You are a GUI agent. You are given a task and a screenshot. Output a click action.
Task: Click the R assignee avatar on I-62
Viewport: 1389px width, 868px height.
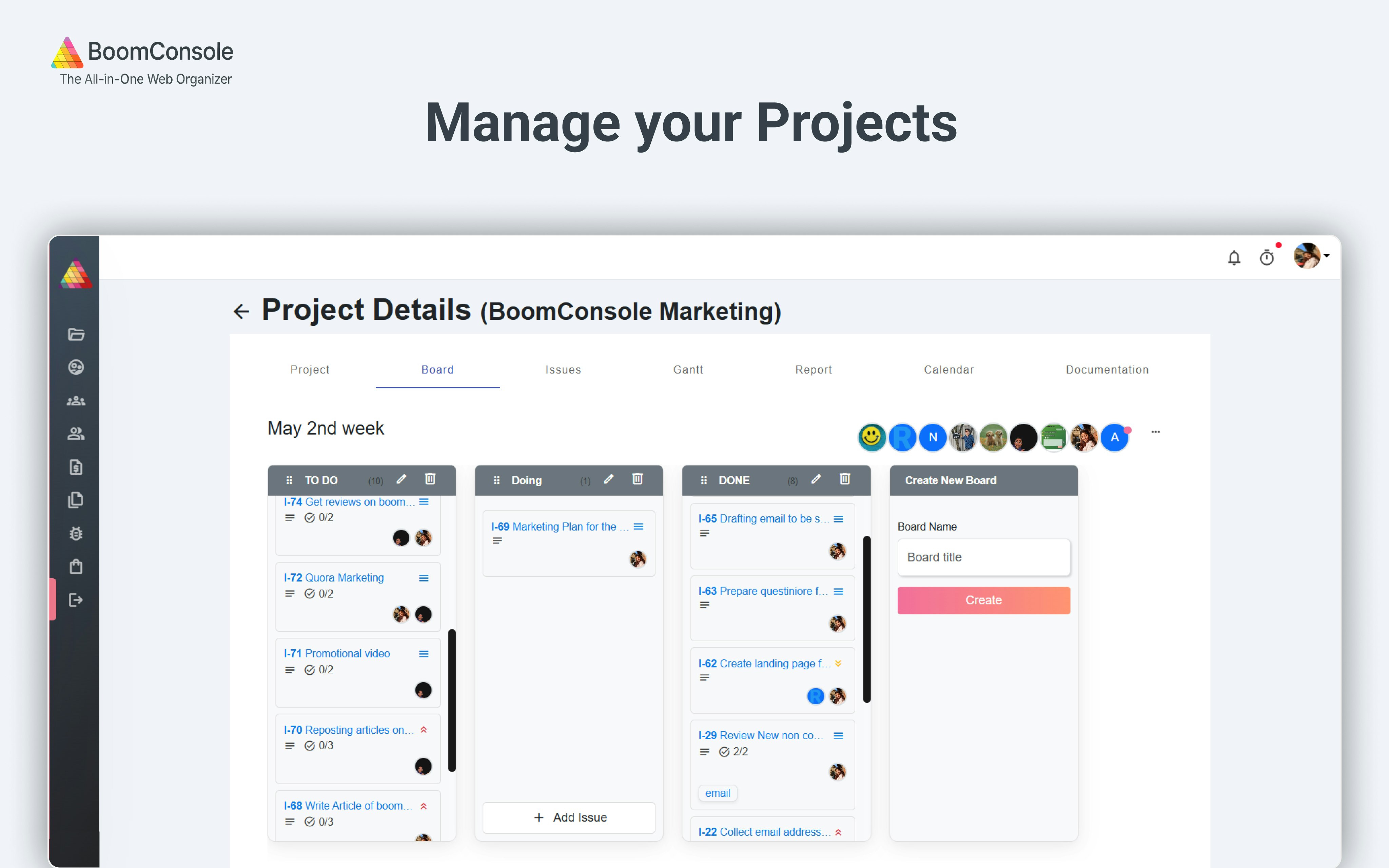click(x=815, y=696)
